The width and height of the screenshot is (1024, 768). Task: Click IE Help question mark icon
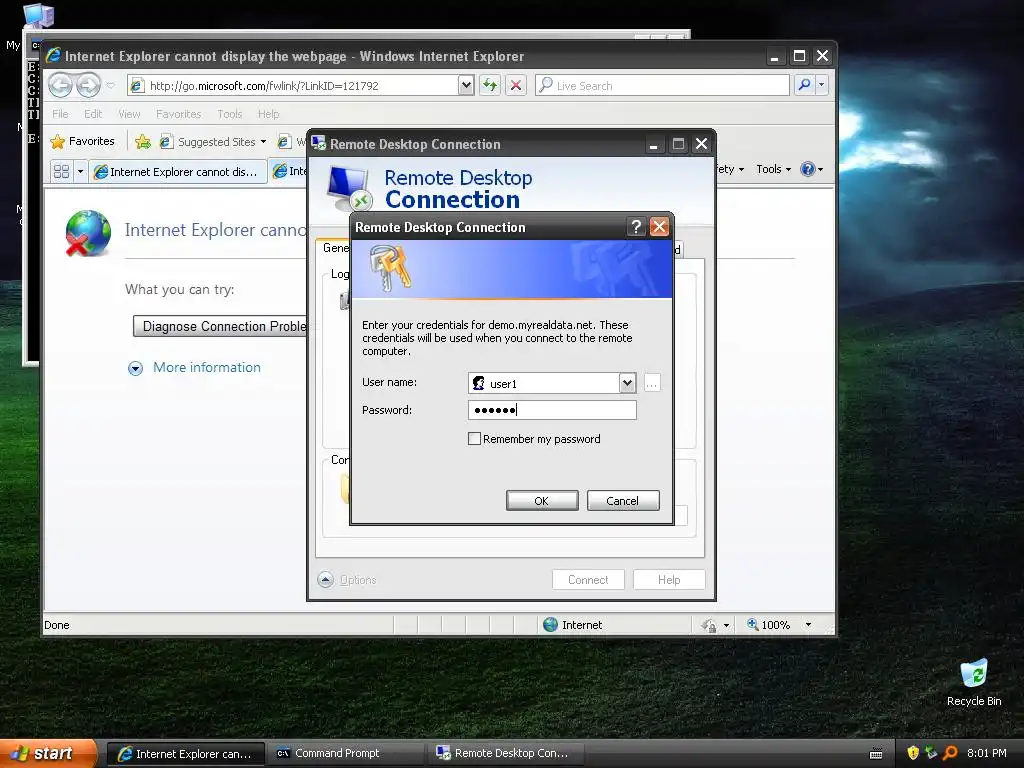tap(808, 169)
